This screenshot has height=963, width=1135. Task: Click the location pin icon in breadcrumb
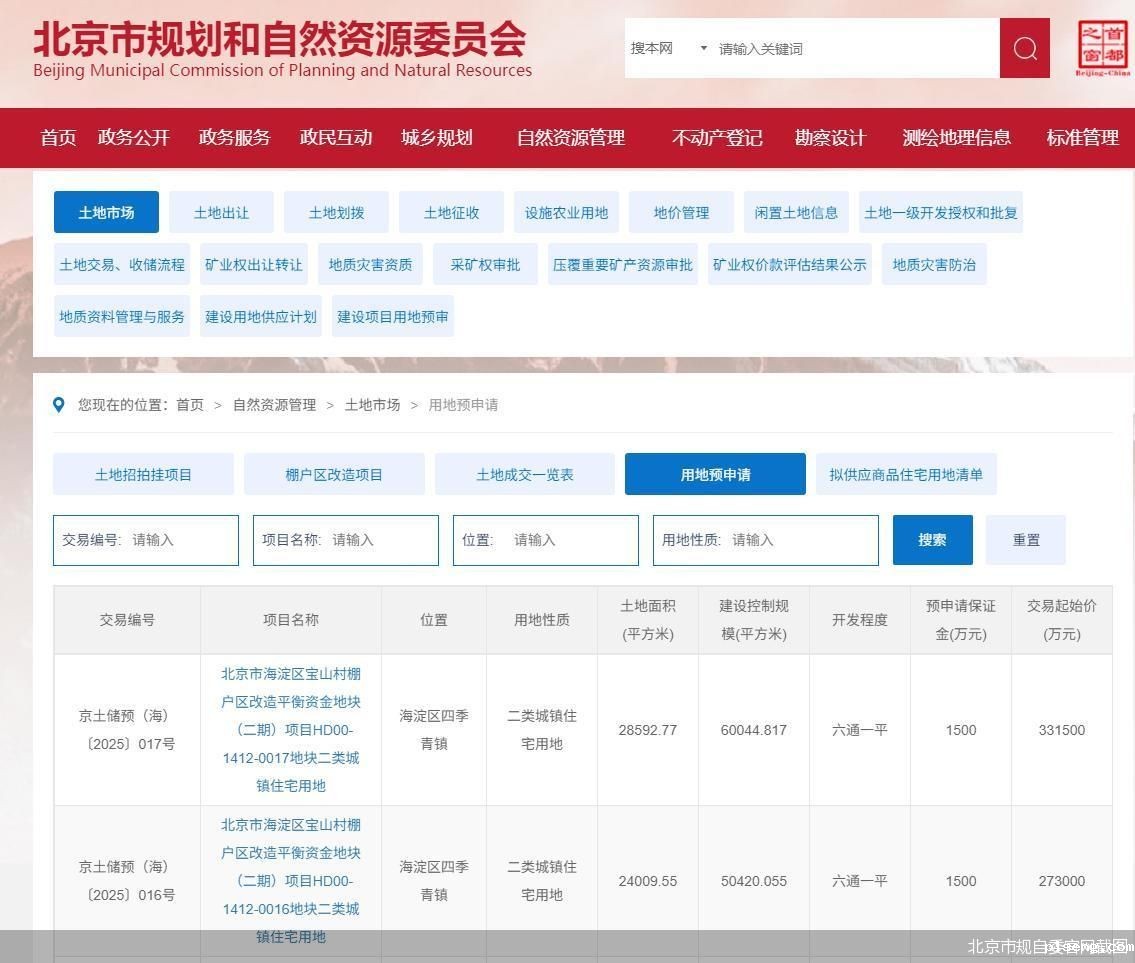coord(58,404)
